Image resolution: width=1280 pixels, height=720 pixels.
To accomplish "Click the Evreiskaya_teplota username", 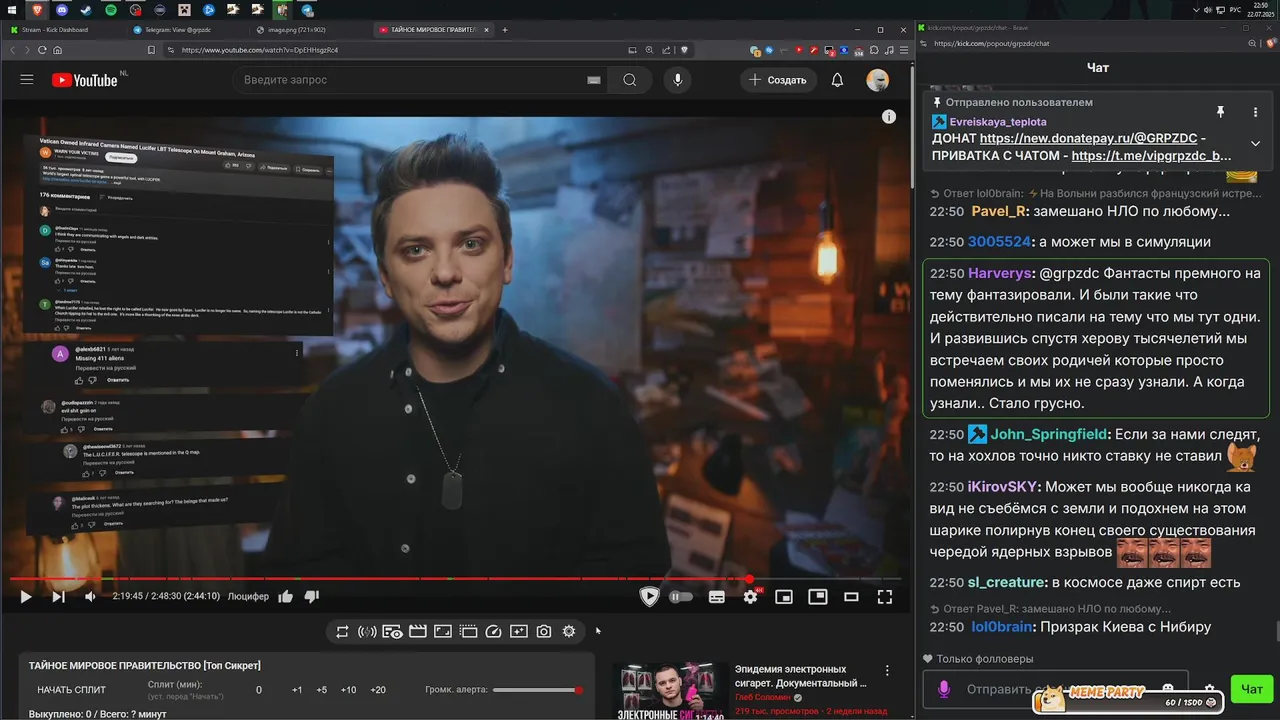I will 998,121.
